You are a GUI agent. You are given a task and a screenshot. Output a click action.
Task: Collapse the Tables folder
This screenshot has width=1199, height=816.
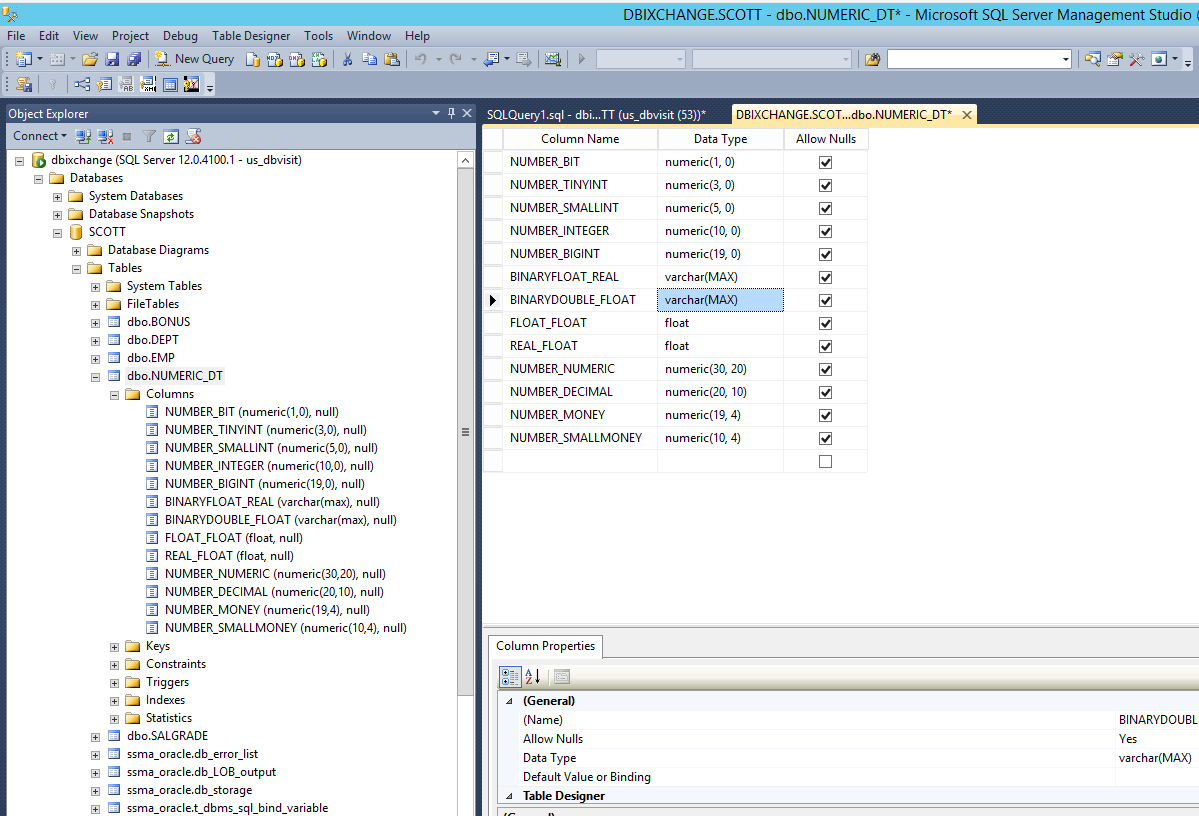pos(76,268)
